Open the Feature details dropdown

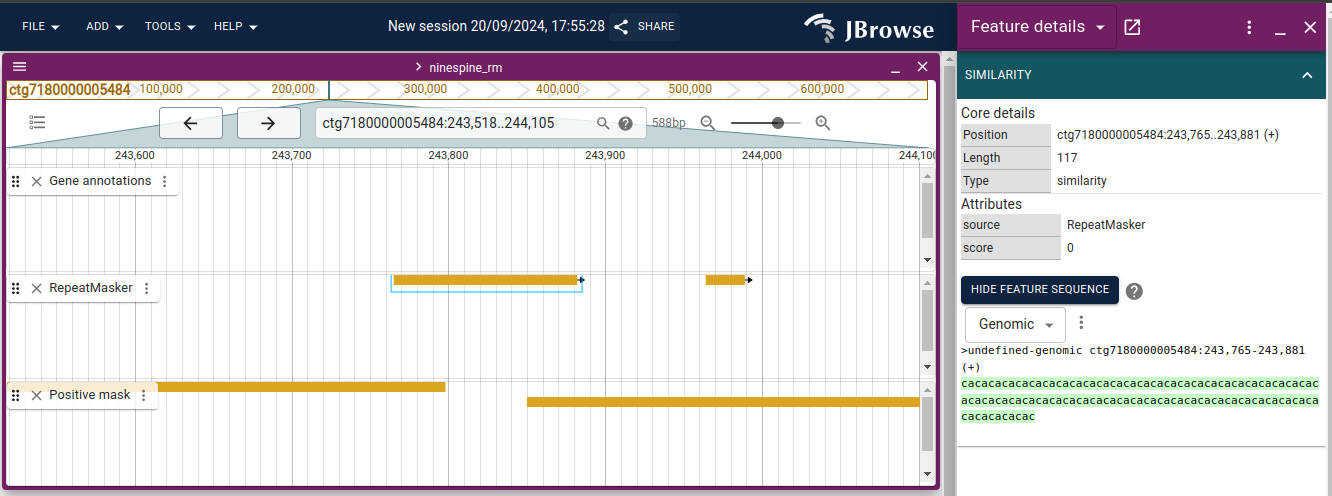click(1038, 27)
